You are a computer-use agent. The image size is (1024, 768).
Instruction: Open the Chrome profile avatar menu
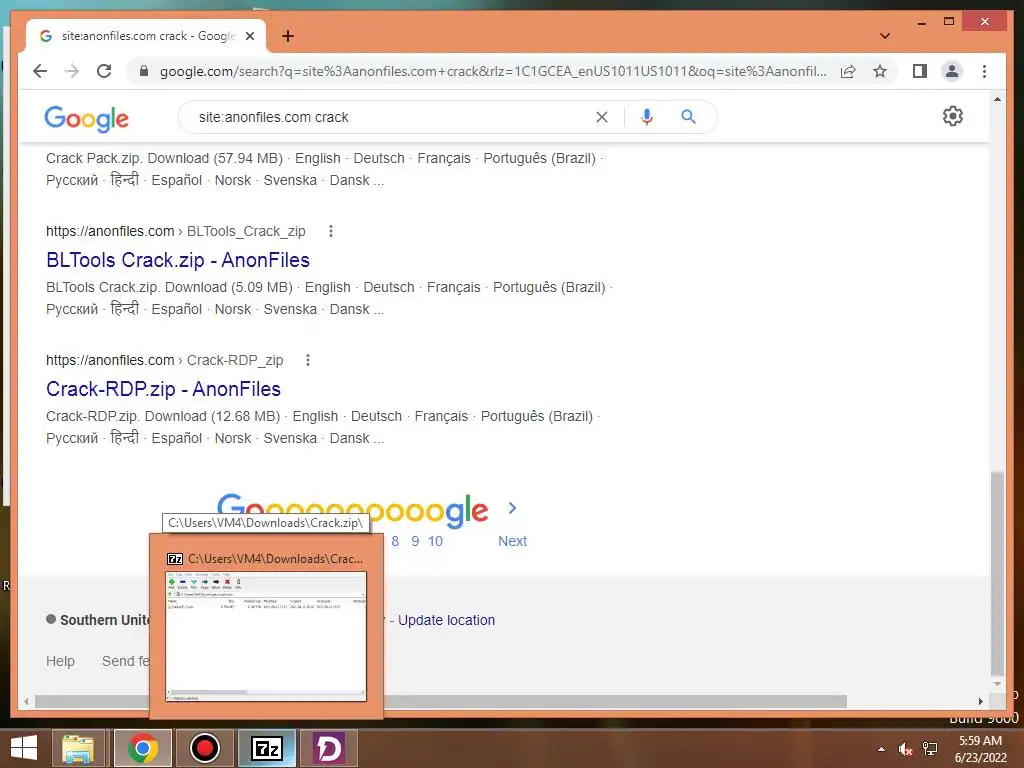952,71
